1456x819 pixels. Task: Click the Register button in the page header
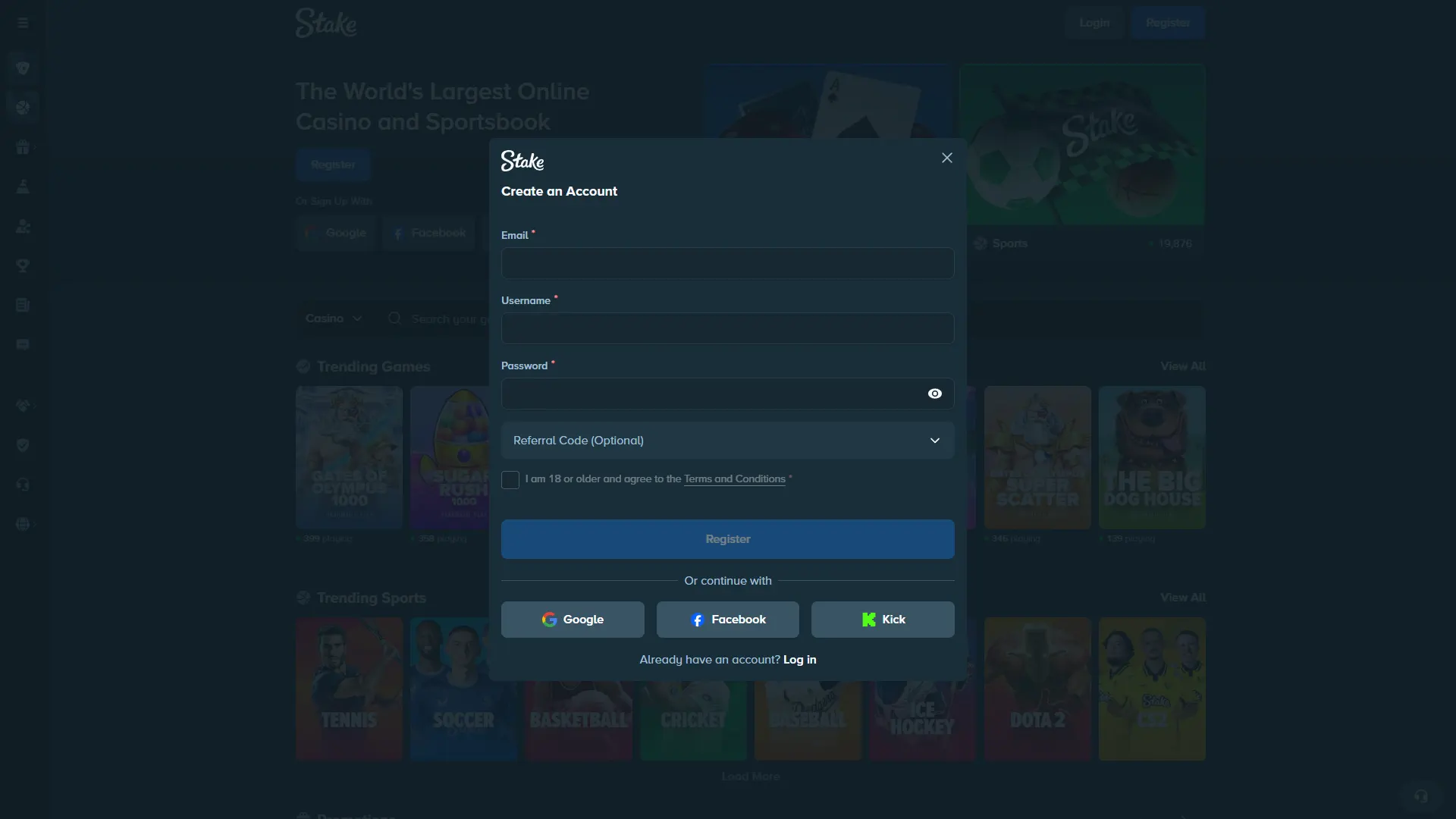coord(1168,23)
